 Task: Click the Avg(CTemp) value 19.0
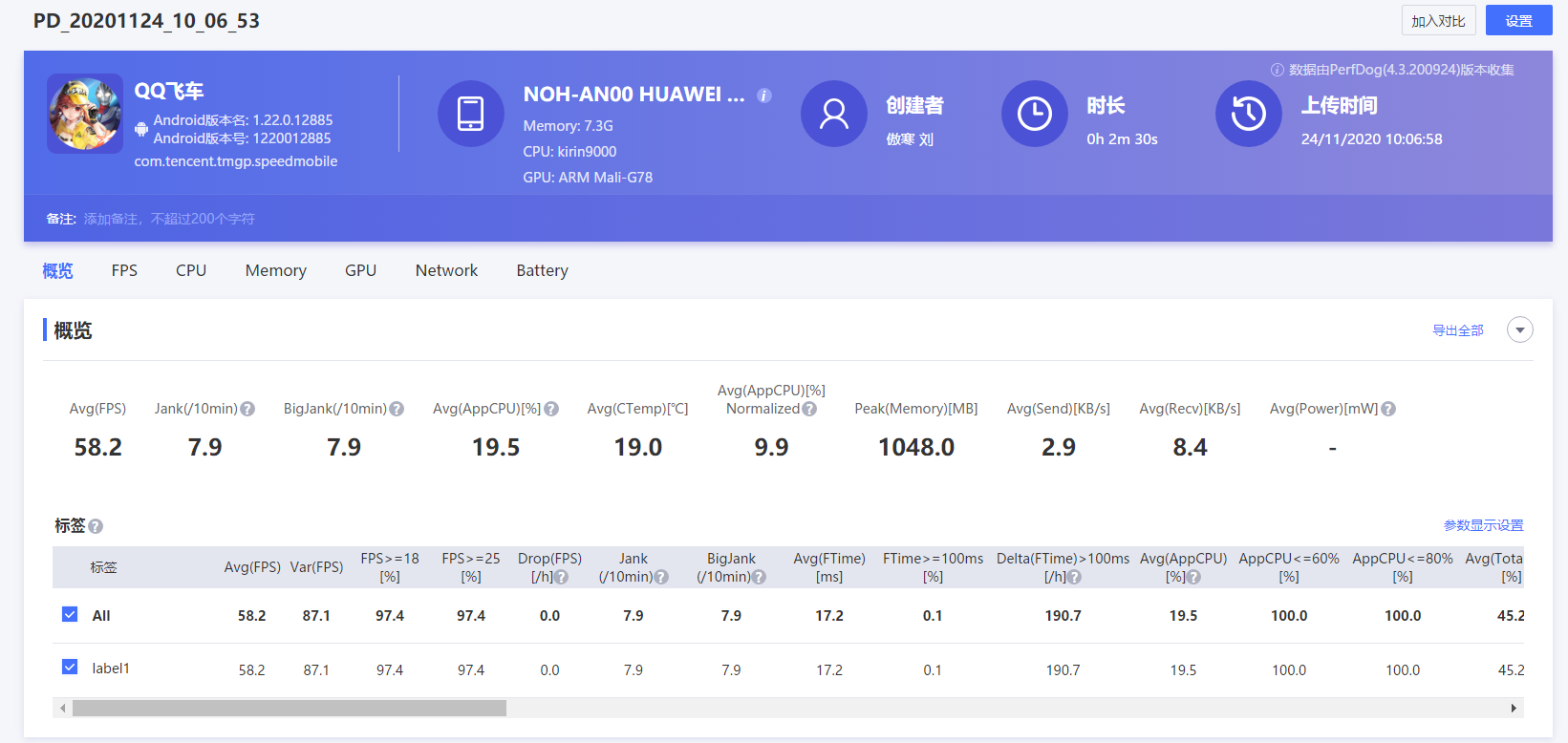638,447
